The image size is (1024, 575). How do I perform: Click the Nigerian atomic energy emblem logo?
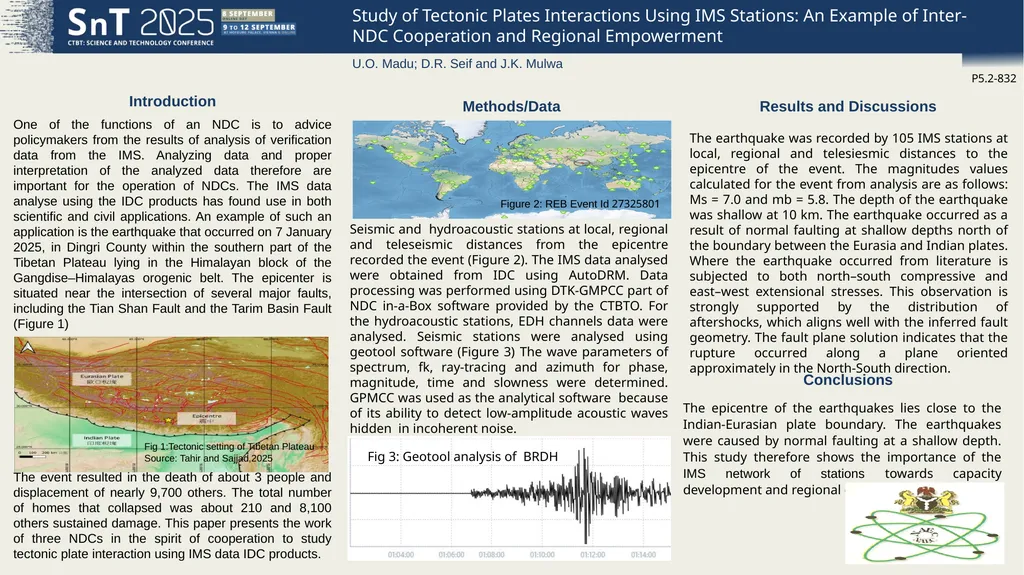(x=924, y=523)
